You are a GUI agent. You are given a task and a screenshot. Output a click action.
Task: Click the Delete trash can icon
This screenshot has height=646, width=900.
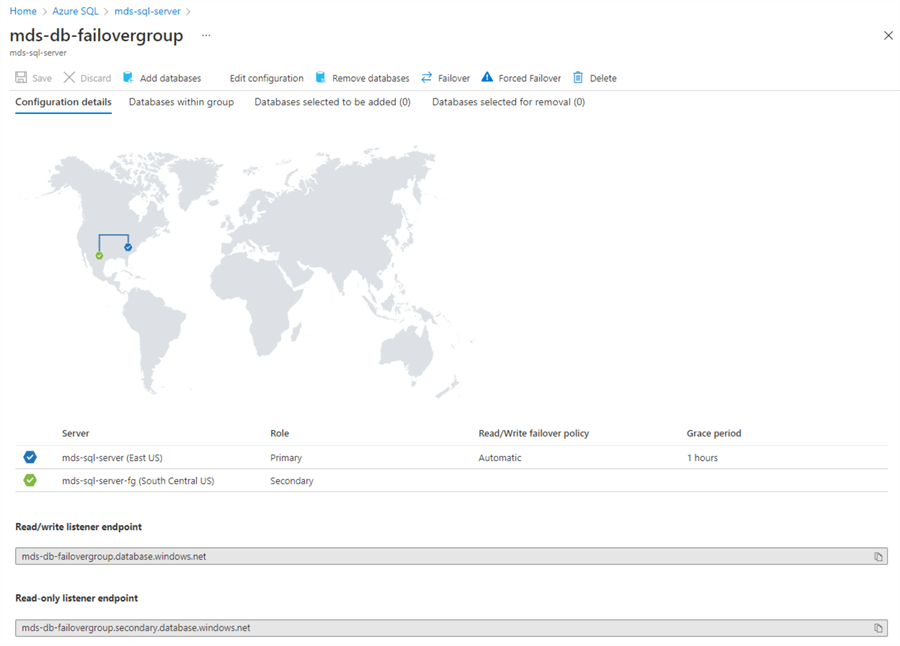(578, 78)
